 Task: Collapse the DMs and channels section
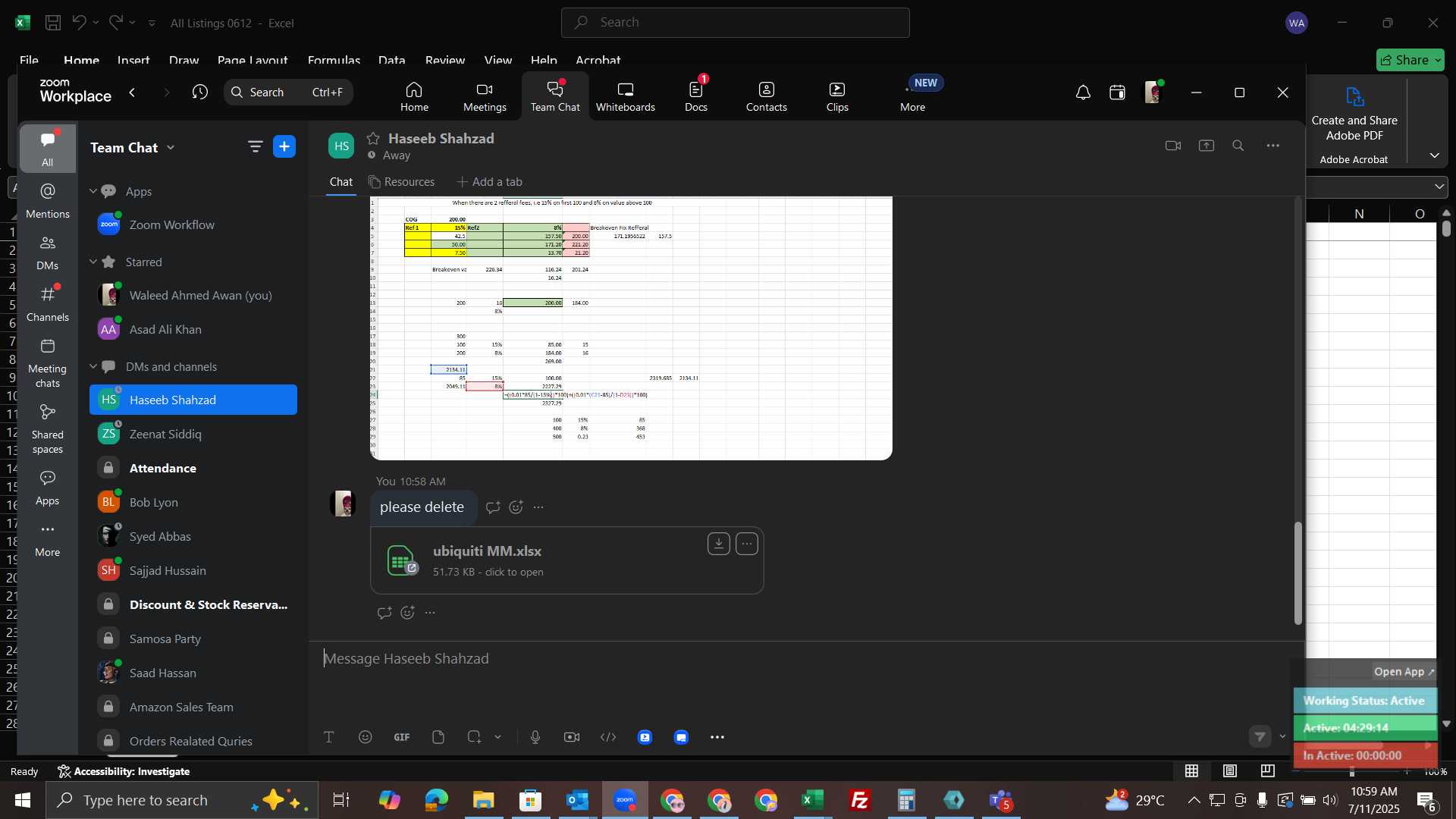[93, 366]
